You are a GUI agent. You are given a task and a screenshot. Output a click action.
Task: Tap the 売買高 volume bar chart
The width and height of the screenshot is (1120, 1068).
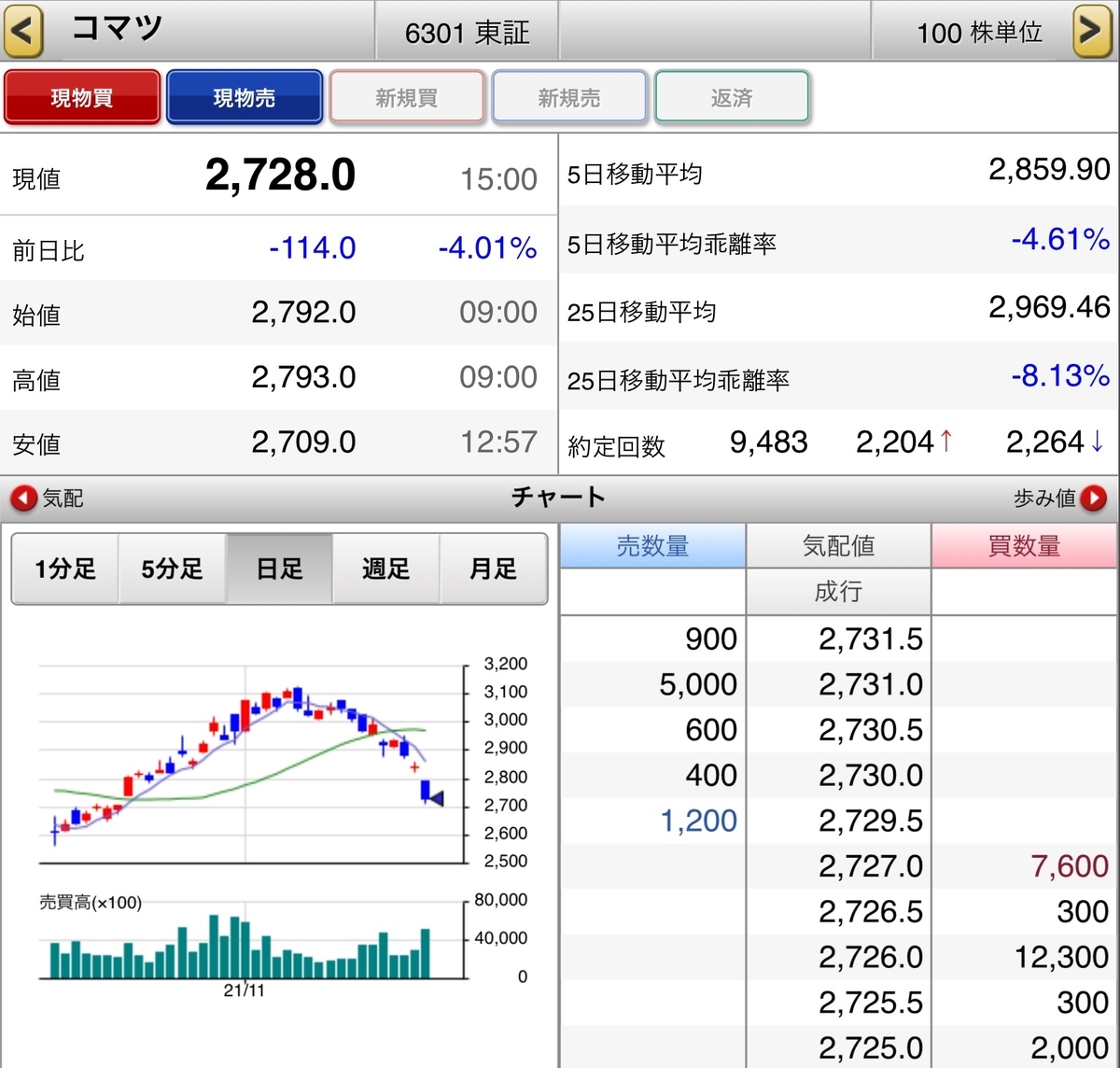coord(252,941)
